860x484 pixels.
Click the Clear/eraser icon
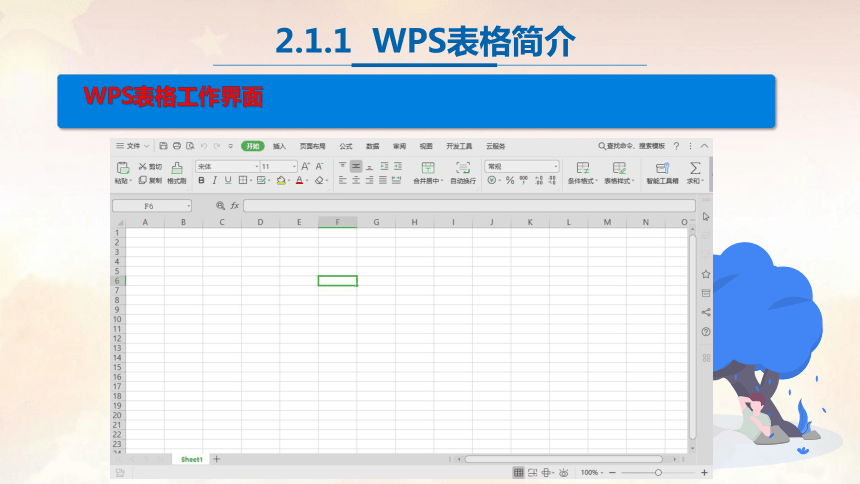point(319,181)
